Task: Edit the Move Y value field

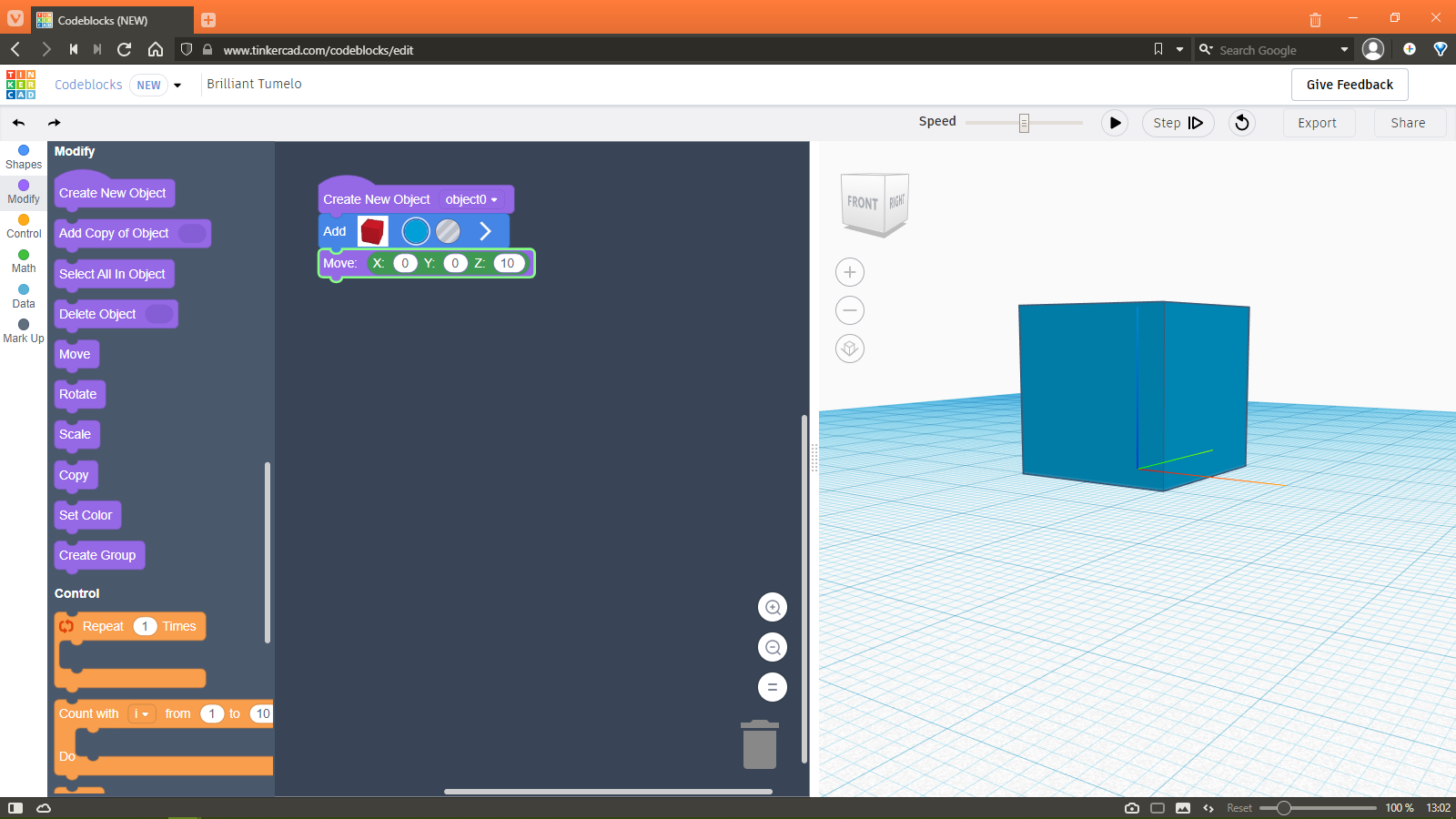Action: pyautogui.click(x=455, y=263)
